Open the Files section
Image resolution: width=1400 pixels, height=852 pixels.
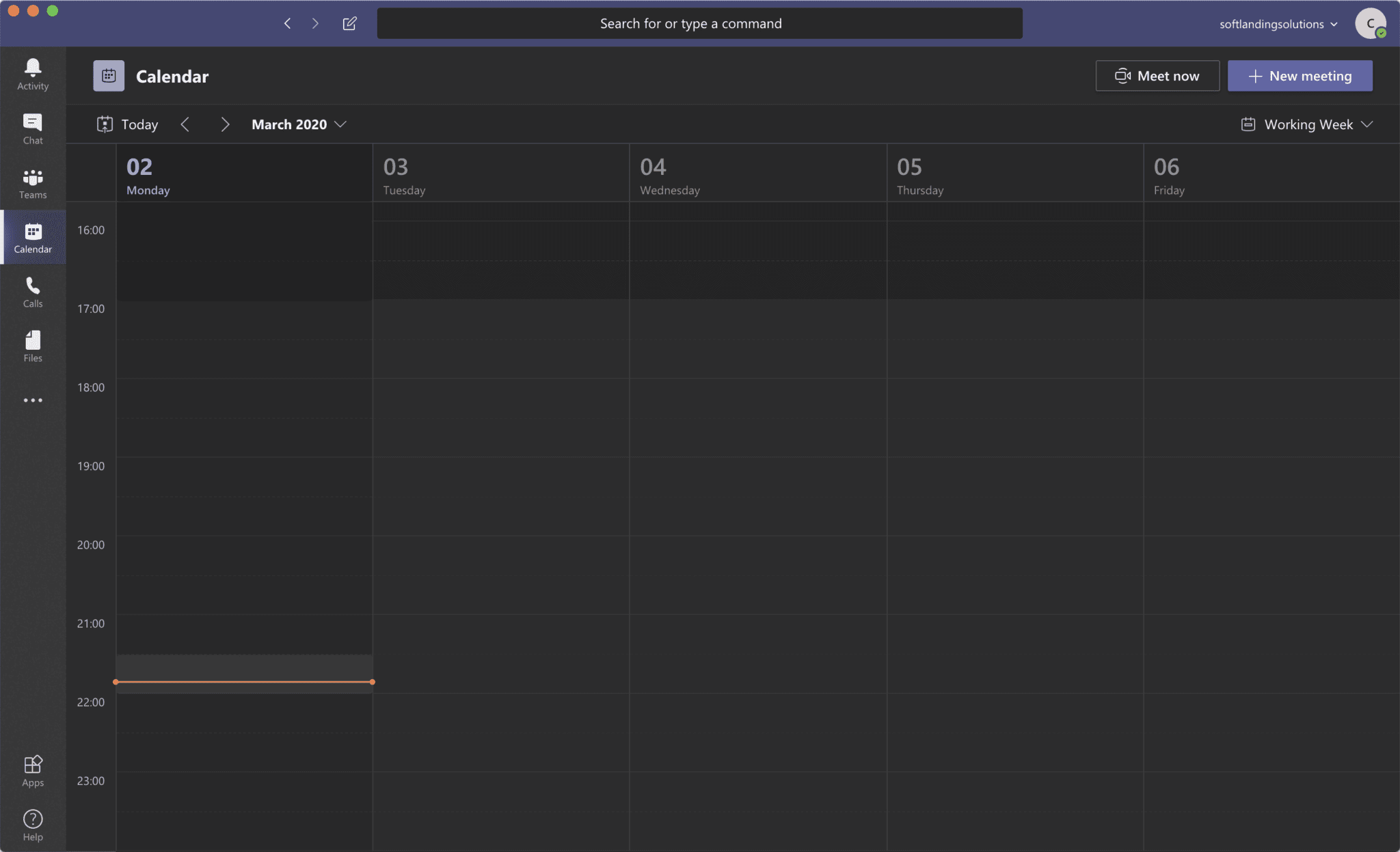pyautogui.click(x=32, y=346)
